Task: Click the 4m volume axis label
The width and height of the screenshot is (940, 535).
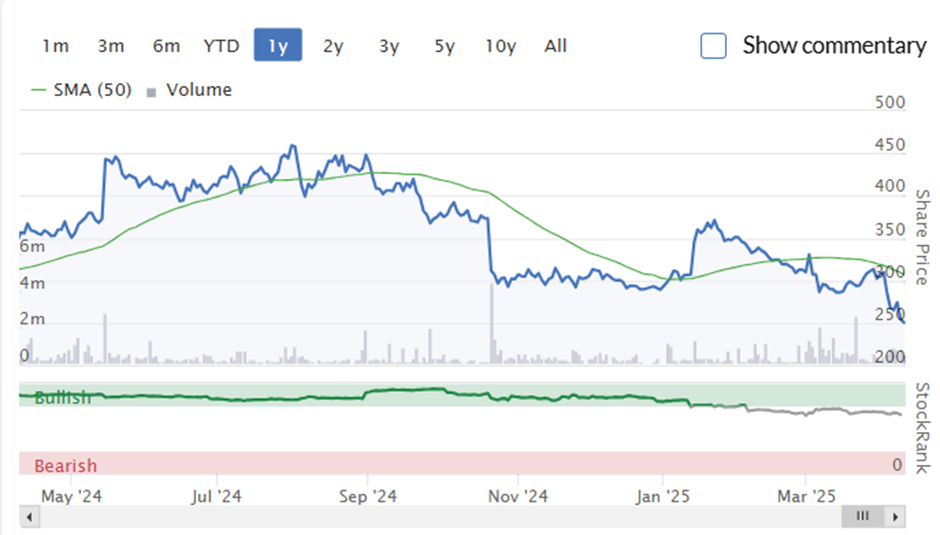Action: click(32, 283)
